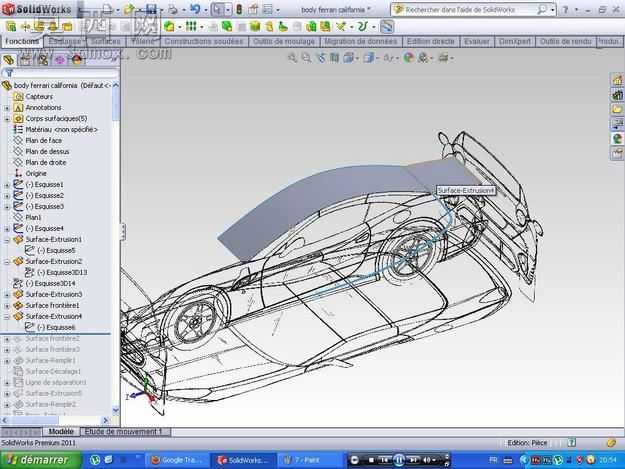Click the New document icon

[x=108, y=9]
